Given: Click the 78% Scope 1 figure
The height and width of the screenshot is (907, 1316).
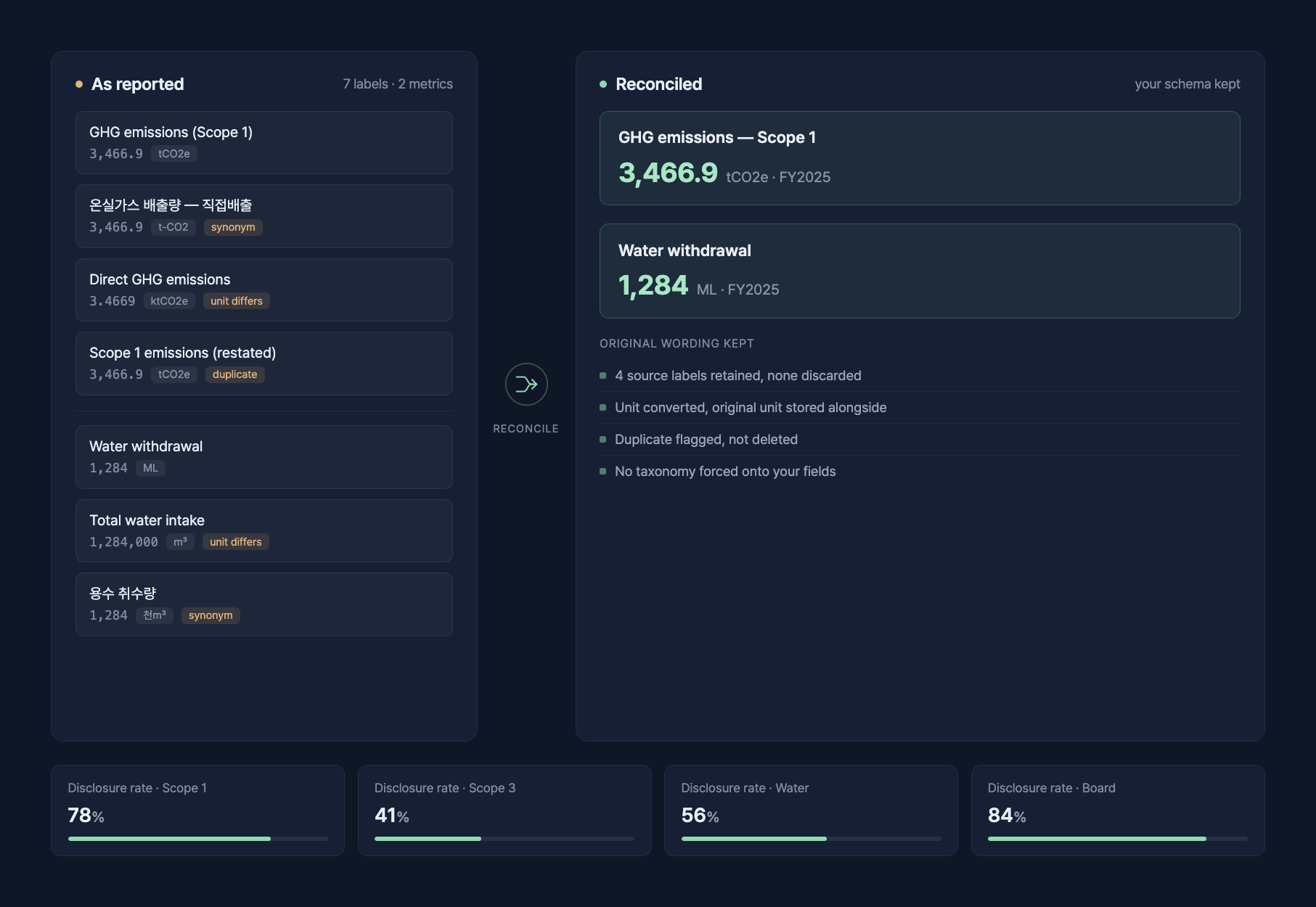Looking at the screenshot, I should 86,816.
